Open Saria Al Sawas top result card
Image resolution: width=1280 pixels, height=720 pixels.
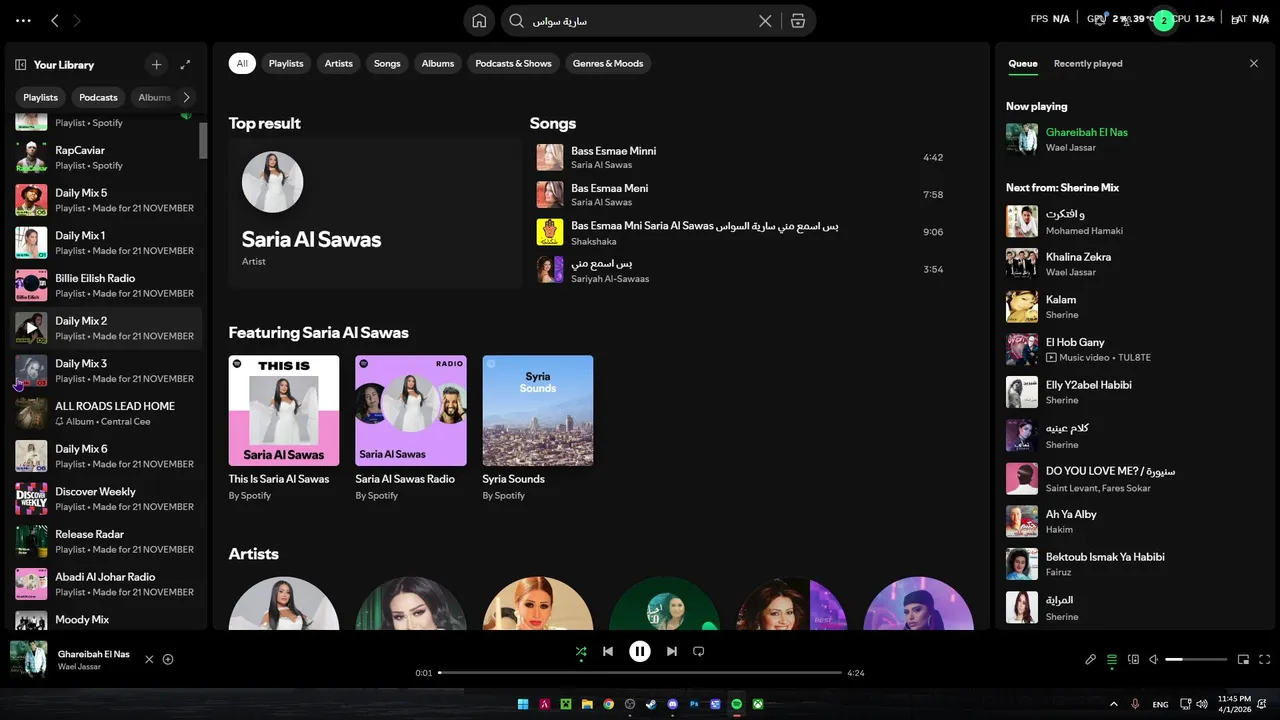(375, 213)
